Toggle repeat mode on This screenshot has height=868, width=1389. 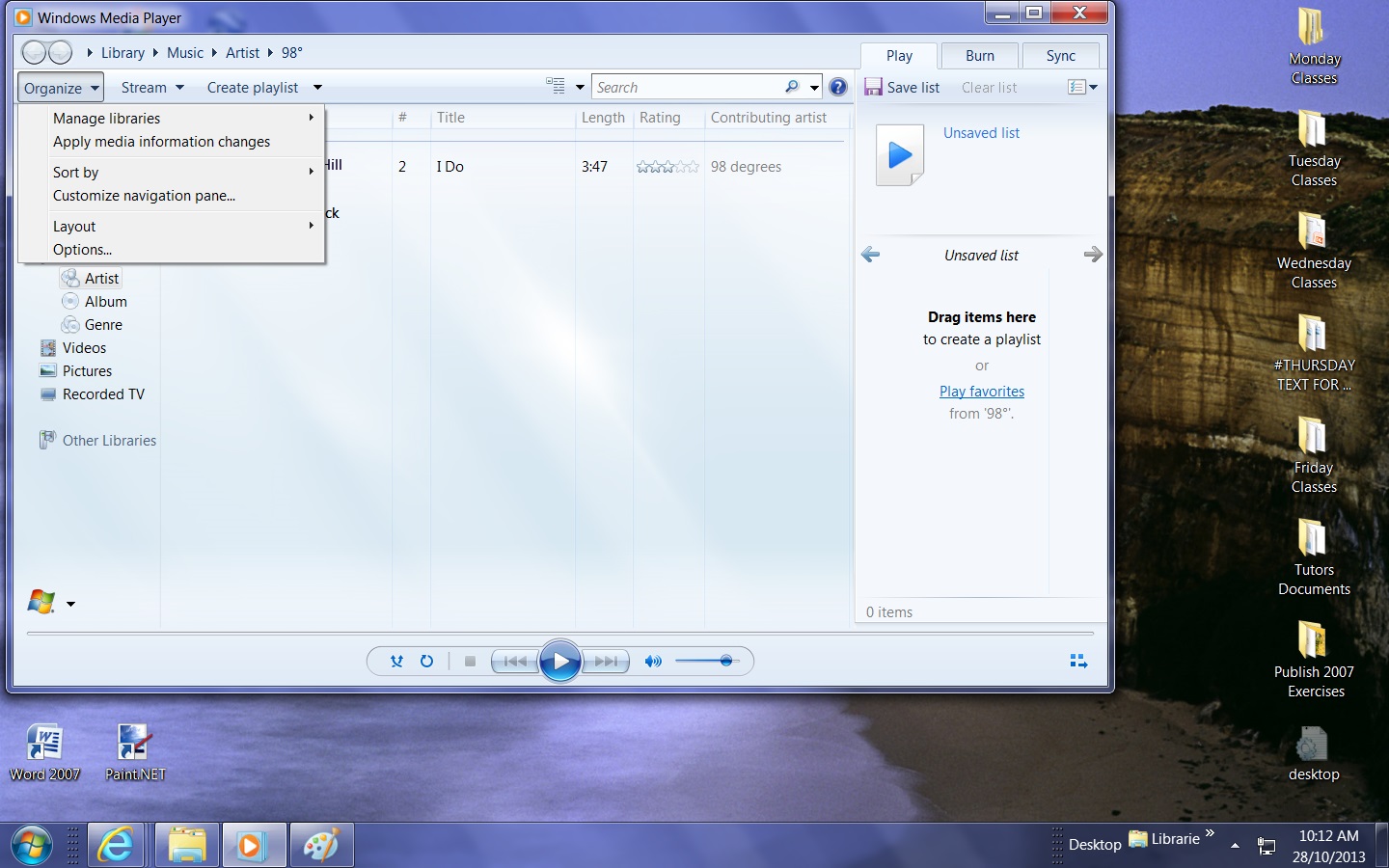(426, 662)
